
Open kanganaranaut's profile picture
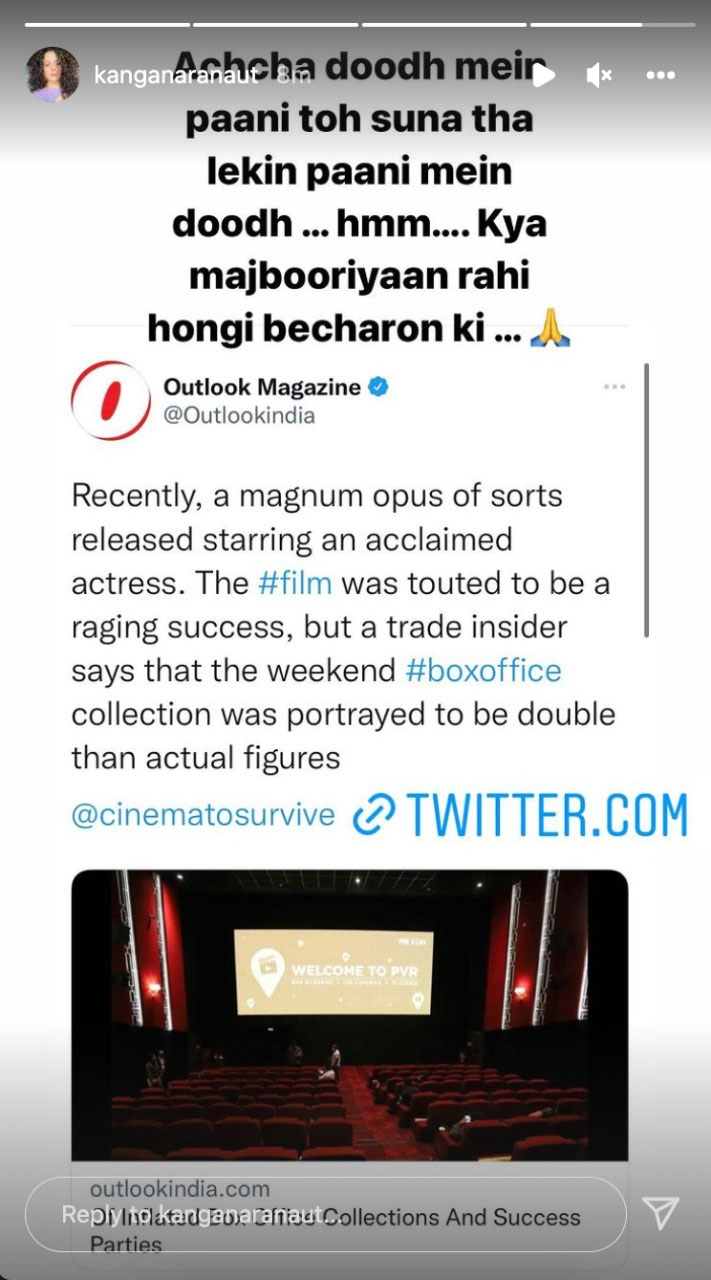53,75
